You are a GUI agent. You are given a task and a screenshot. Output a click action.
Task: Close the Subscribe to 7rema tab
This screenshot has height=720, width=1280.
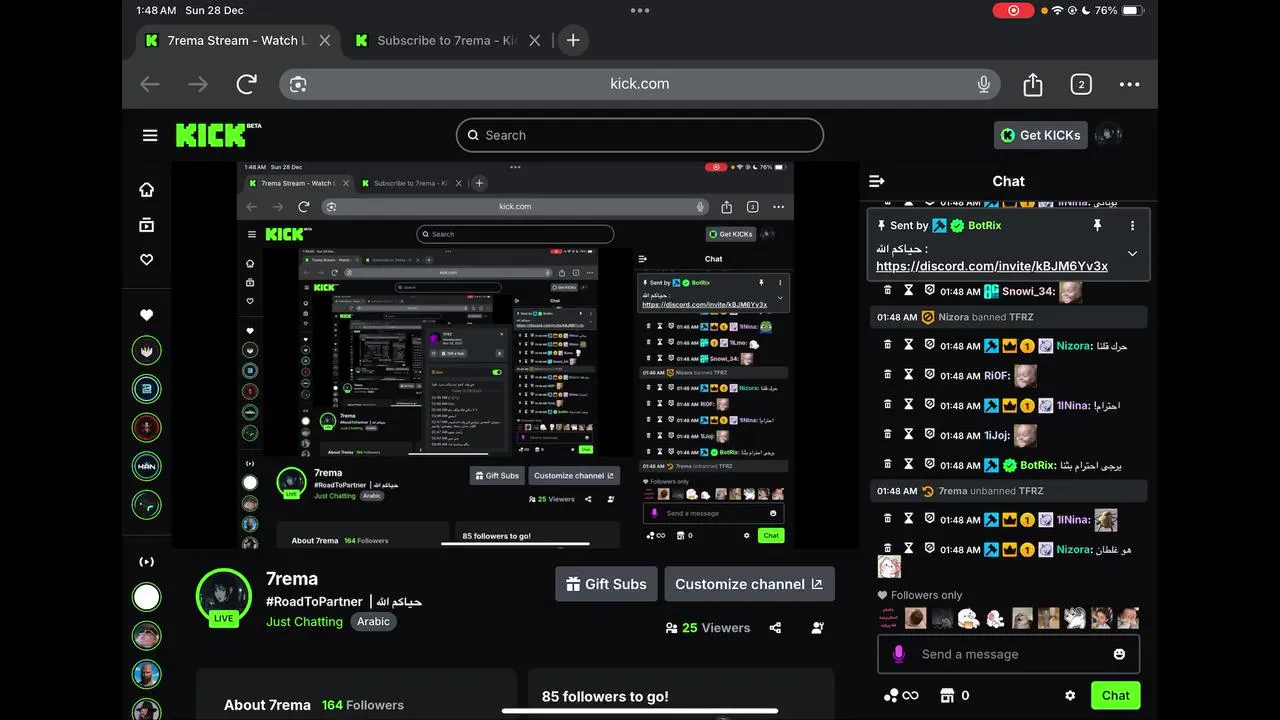(534, 41)
